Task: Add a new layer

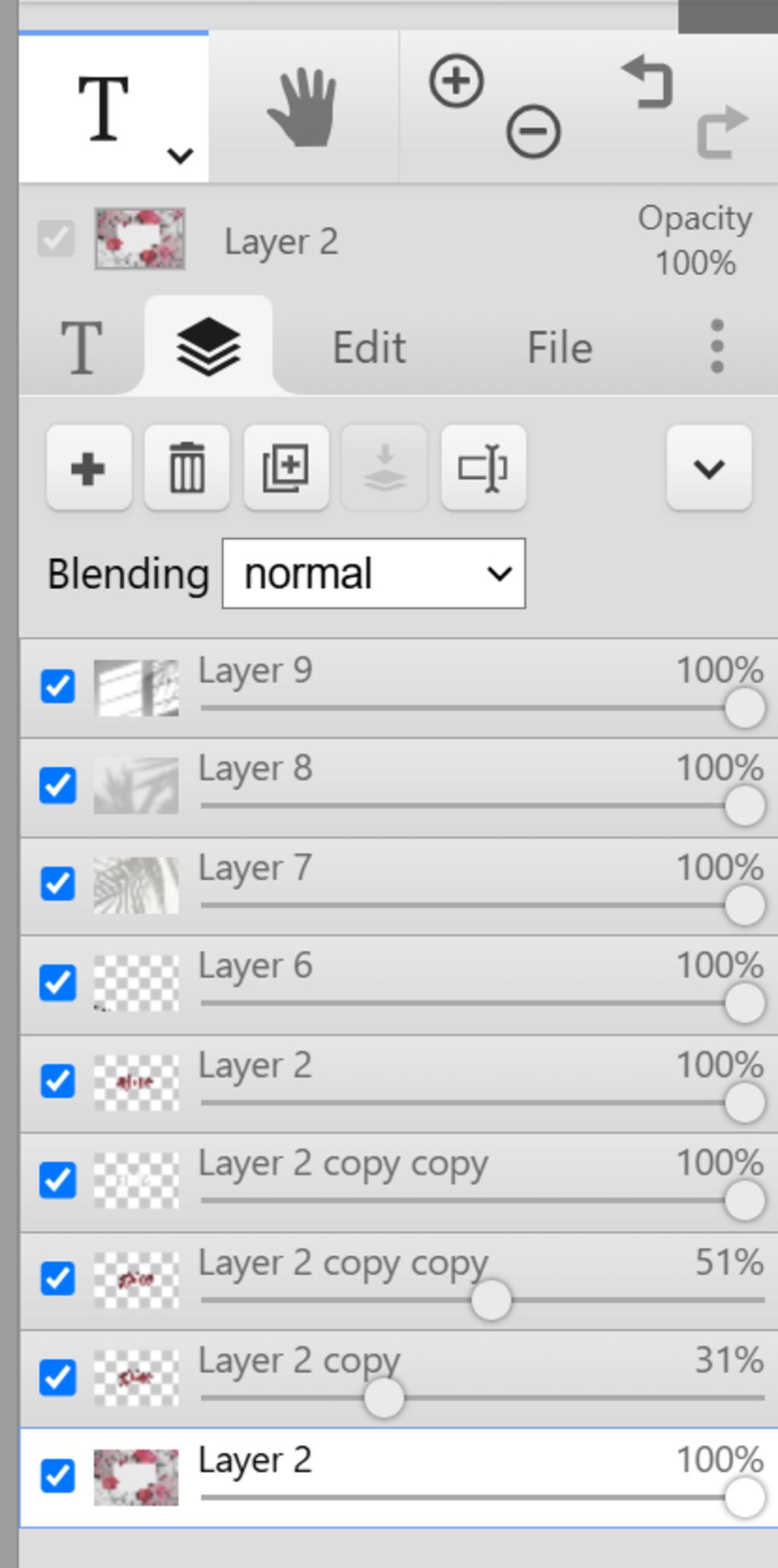Action: pyautogui.click(x=88, y=467)
